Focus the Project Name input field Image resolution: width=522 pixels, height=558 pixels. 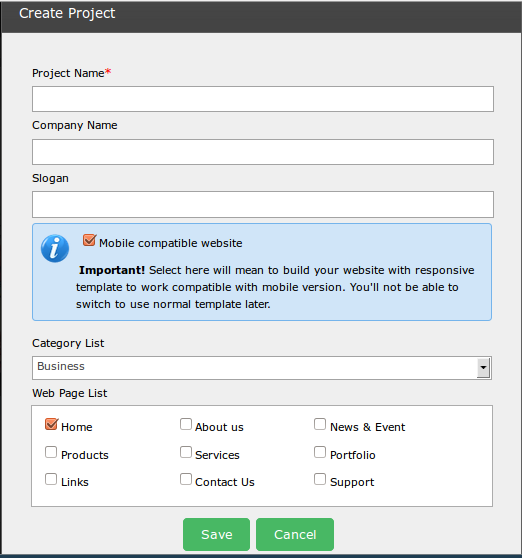[263, 99]
